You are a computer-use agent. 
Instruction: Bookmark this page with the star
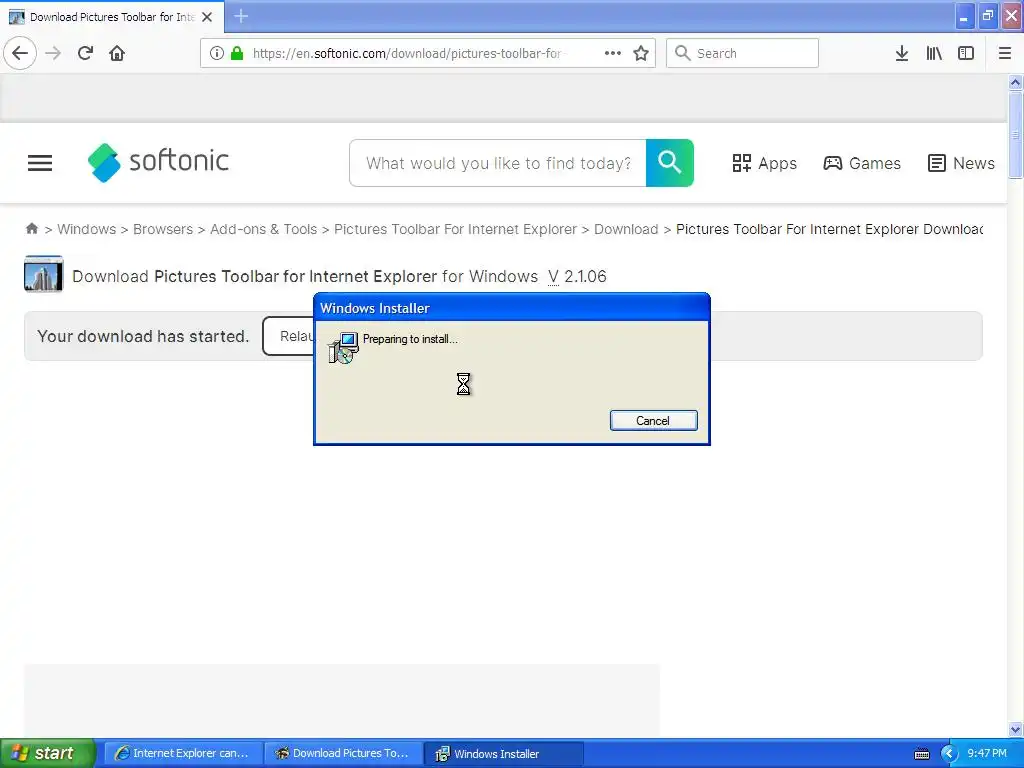[x=641, y=53]
